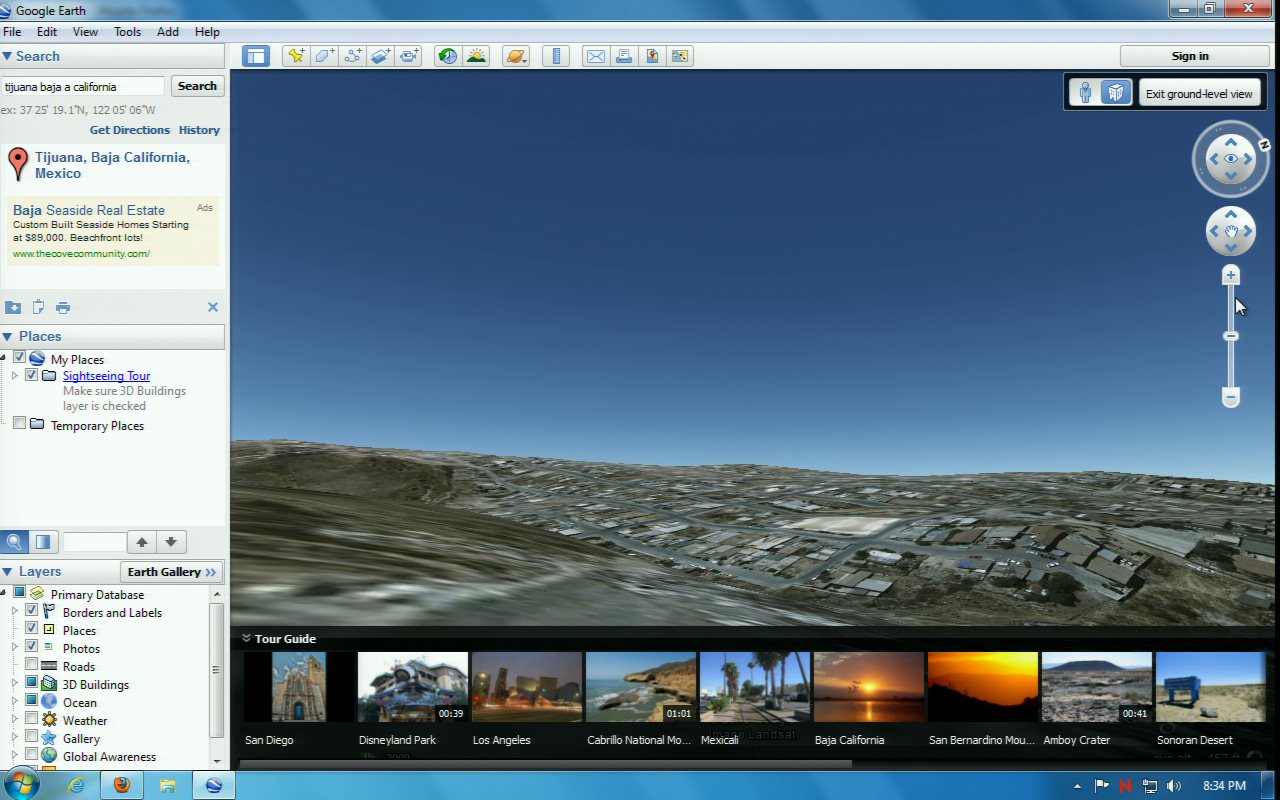
Task: Enable the Roads layer checkbox
Action: point(31,666)
